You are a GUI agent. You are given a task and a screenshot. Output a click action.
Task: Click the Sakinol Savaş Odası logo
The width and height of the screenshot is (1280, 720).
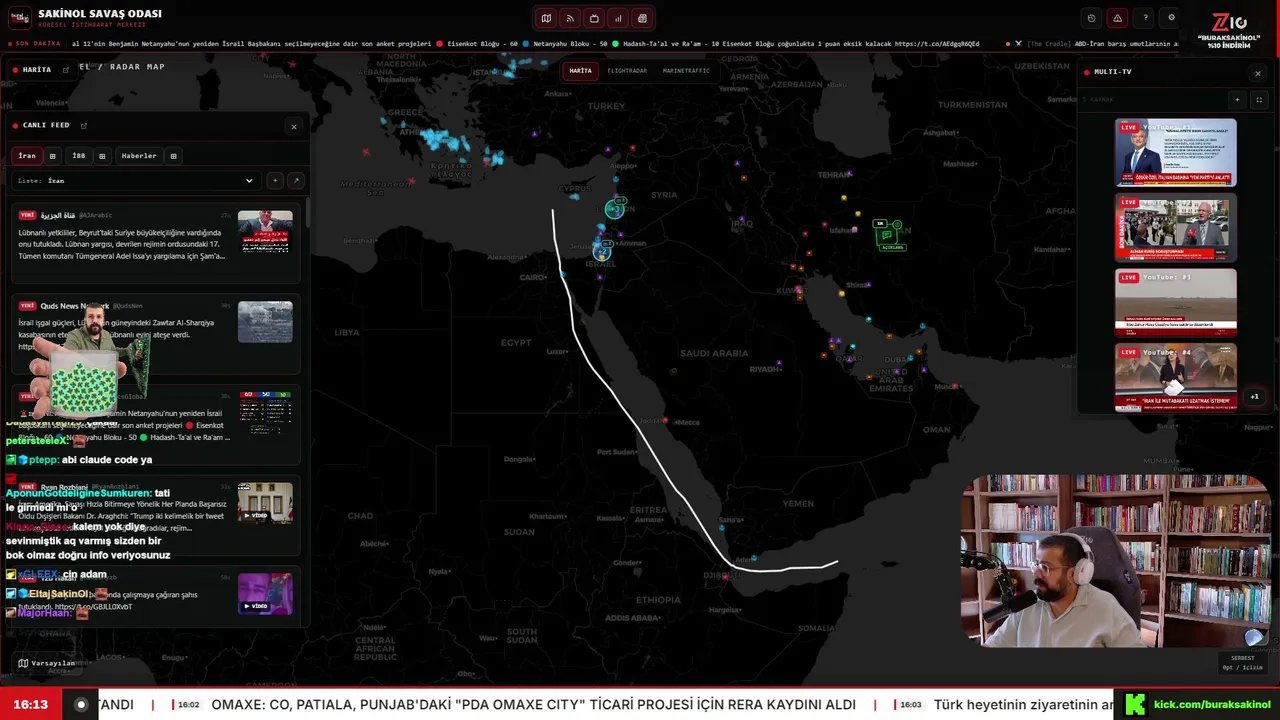point(20,18)
